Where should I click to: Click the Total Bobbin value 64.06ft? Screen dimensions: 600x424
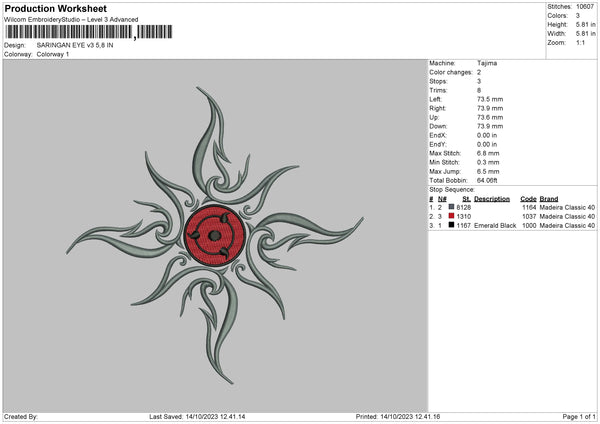(x=487, y=181)
